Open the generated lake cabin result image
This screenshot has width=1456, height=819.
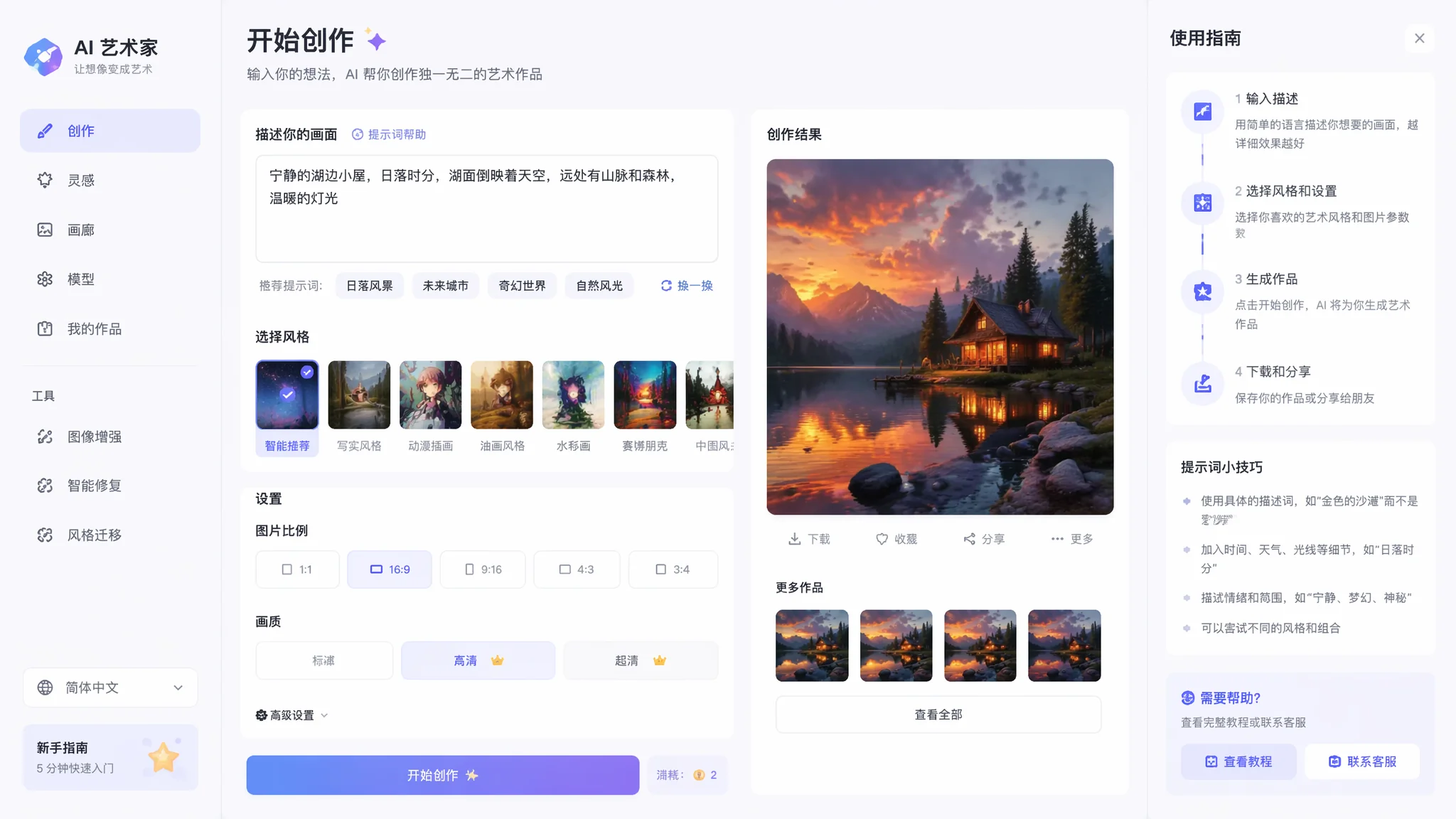(x=940, y=337)
